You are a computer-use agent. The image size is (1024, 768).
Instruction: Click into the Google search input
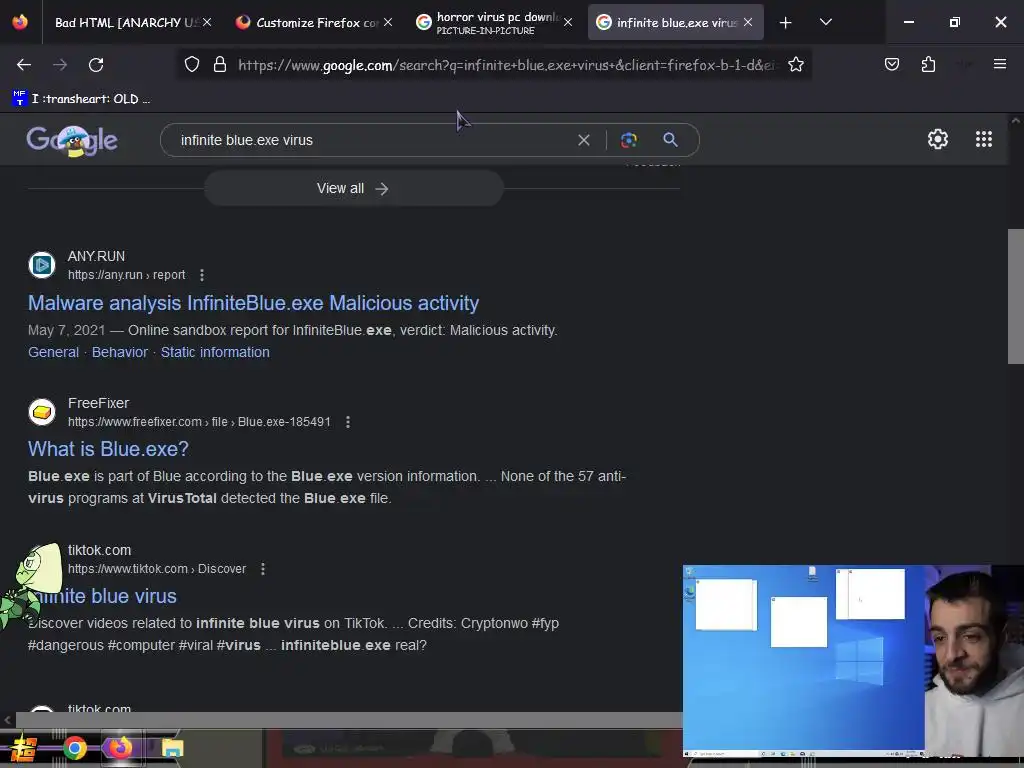pyautogui.click(x=372, y=140)
